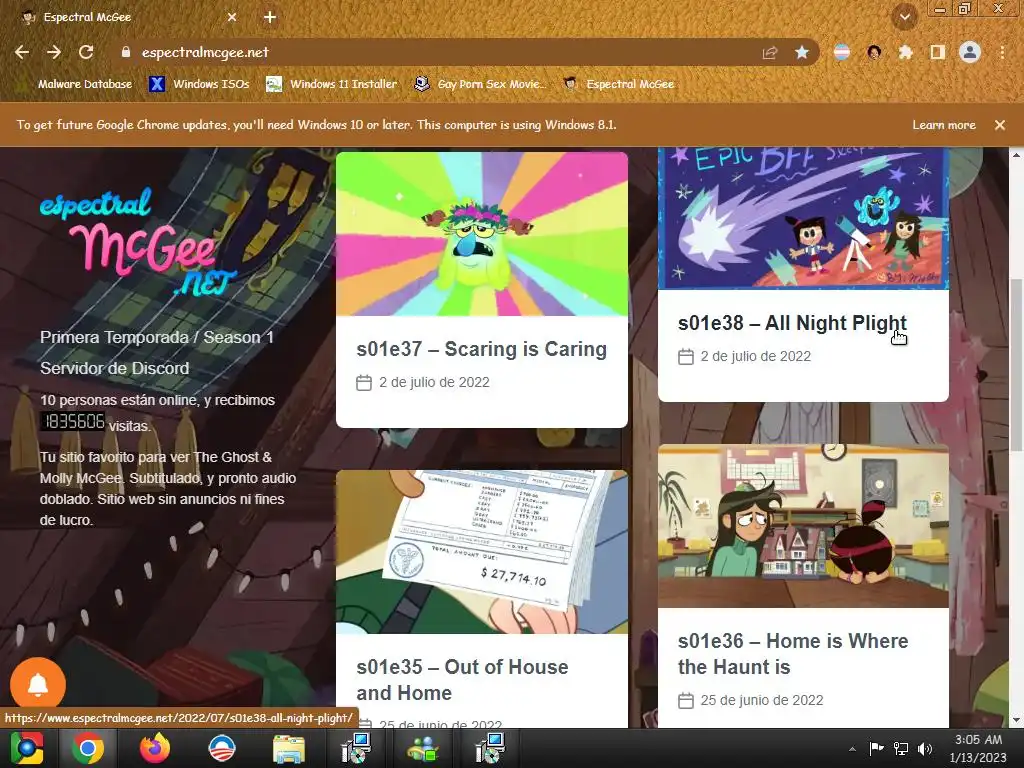The image size is (1024, 768).
Task: Open the Windows Start button
Action: (27, 748)
